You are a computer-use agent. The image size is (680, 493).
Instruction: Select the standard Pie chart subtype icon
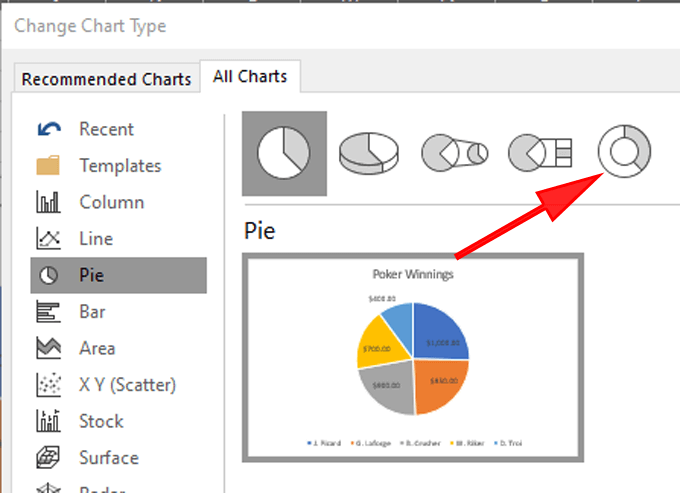coord(284,153)
